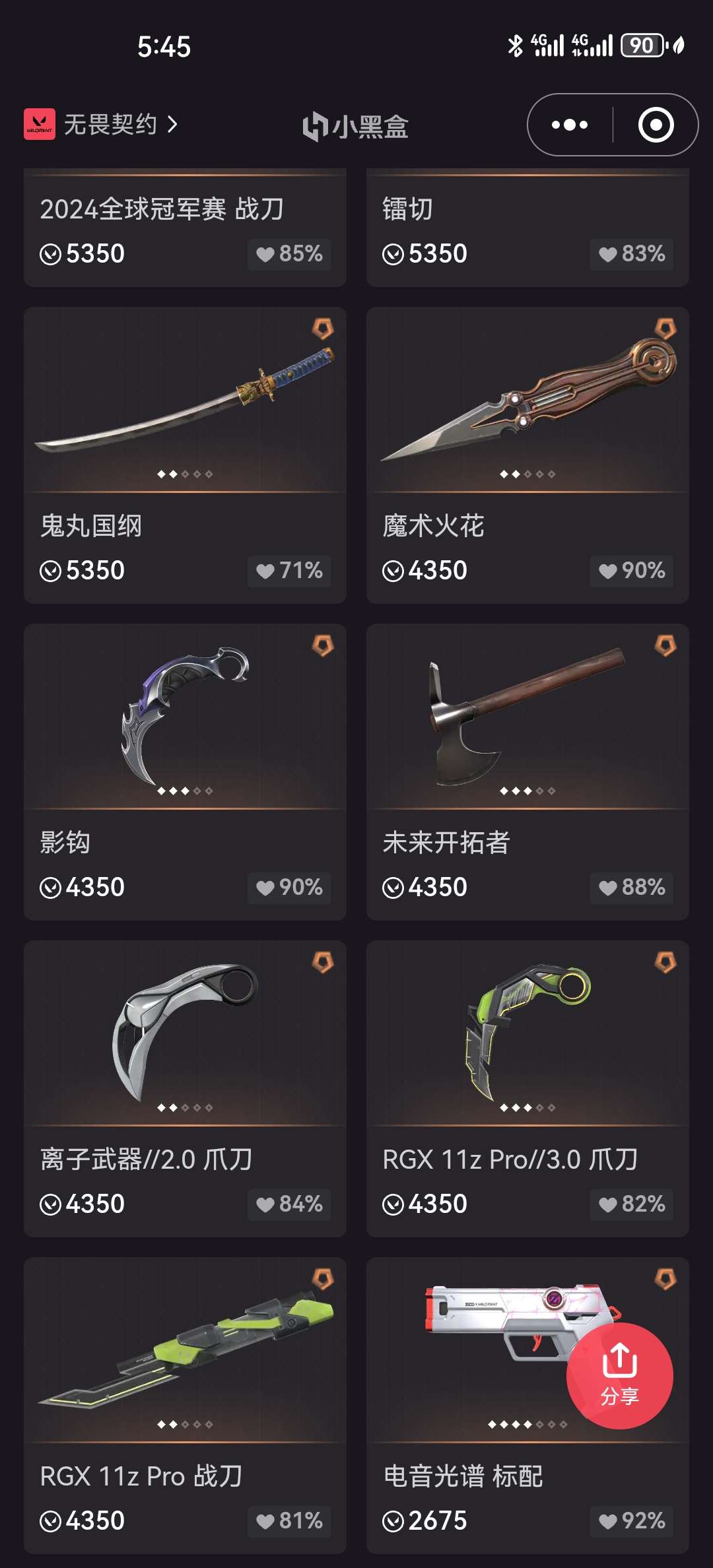Tap the tier badge on 魔术火花 card

[665, 329]
